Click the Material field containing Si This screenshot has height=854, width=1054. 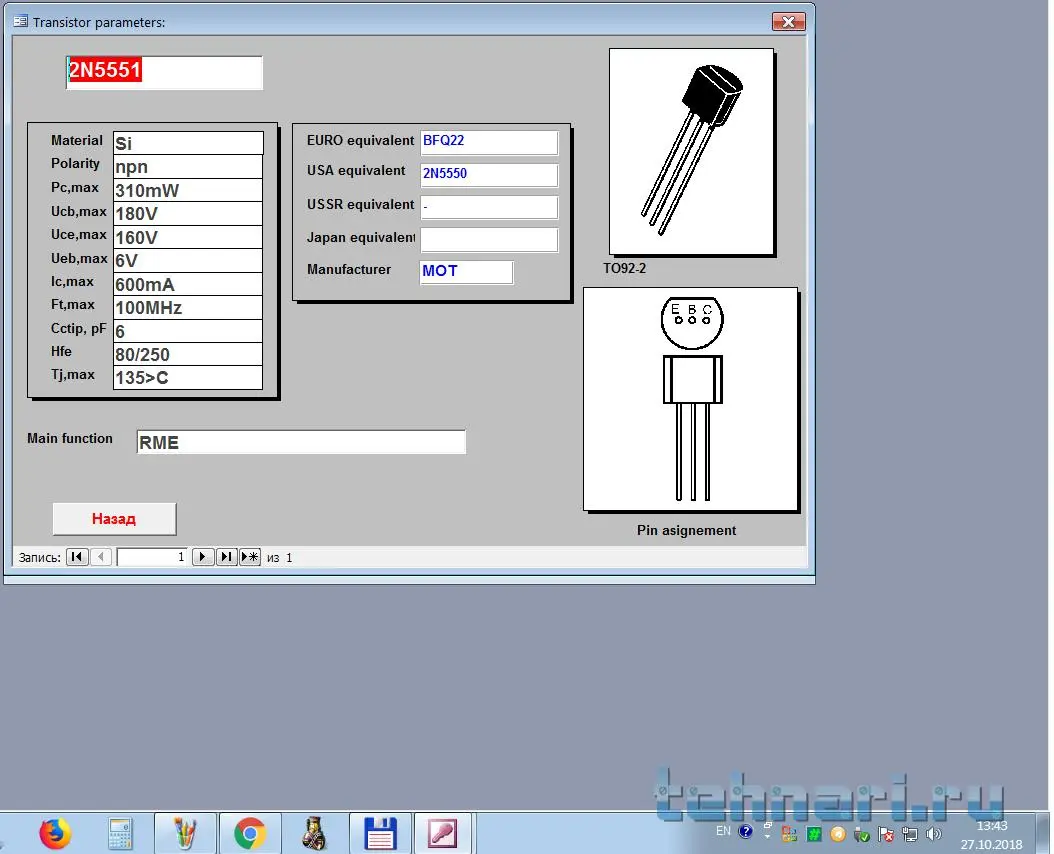pyautogui.click(x=188, y=143)
